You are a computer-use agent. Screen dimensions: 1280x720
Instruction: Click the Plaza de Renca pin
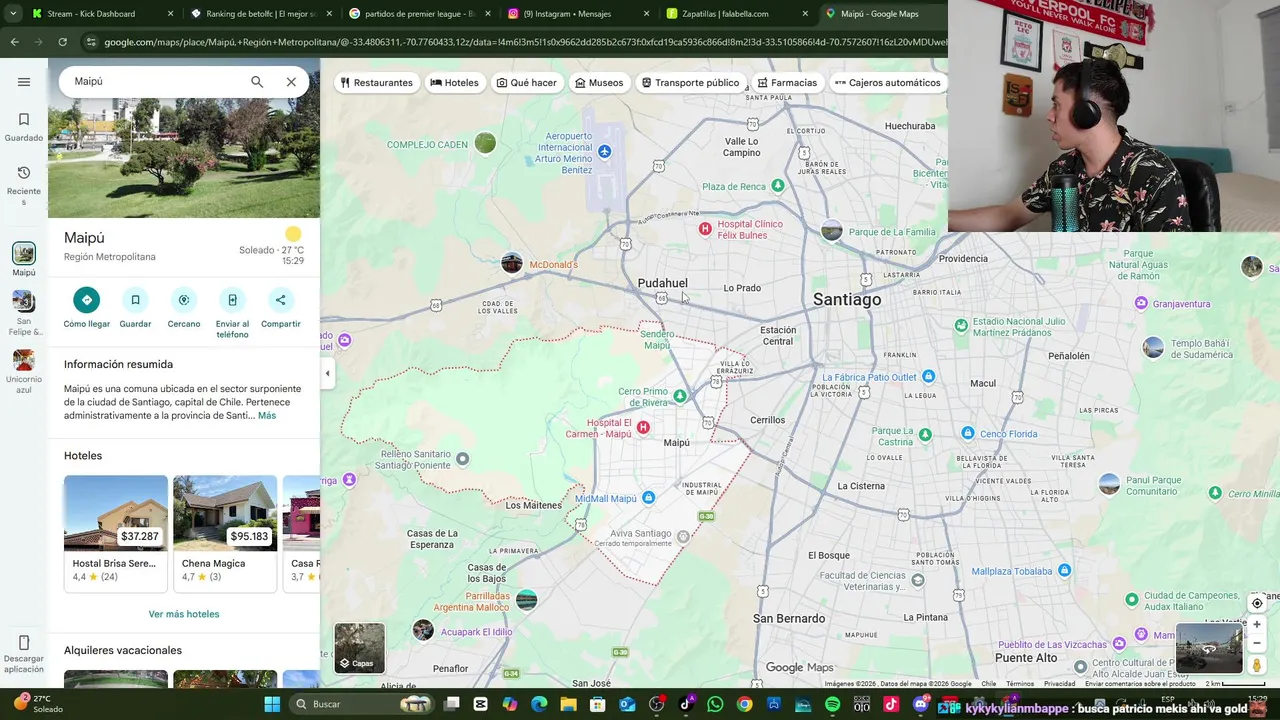coord(778,186)
